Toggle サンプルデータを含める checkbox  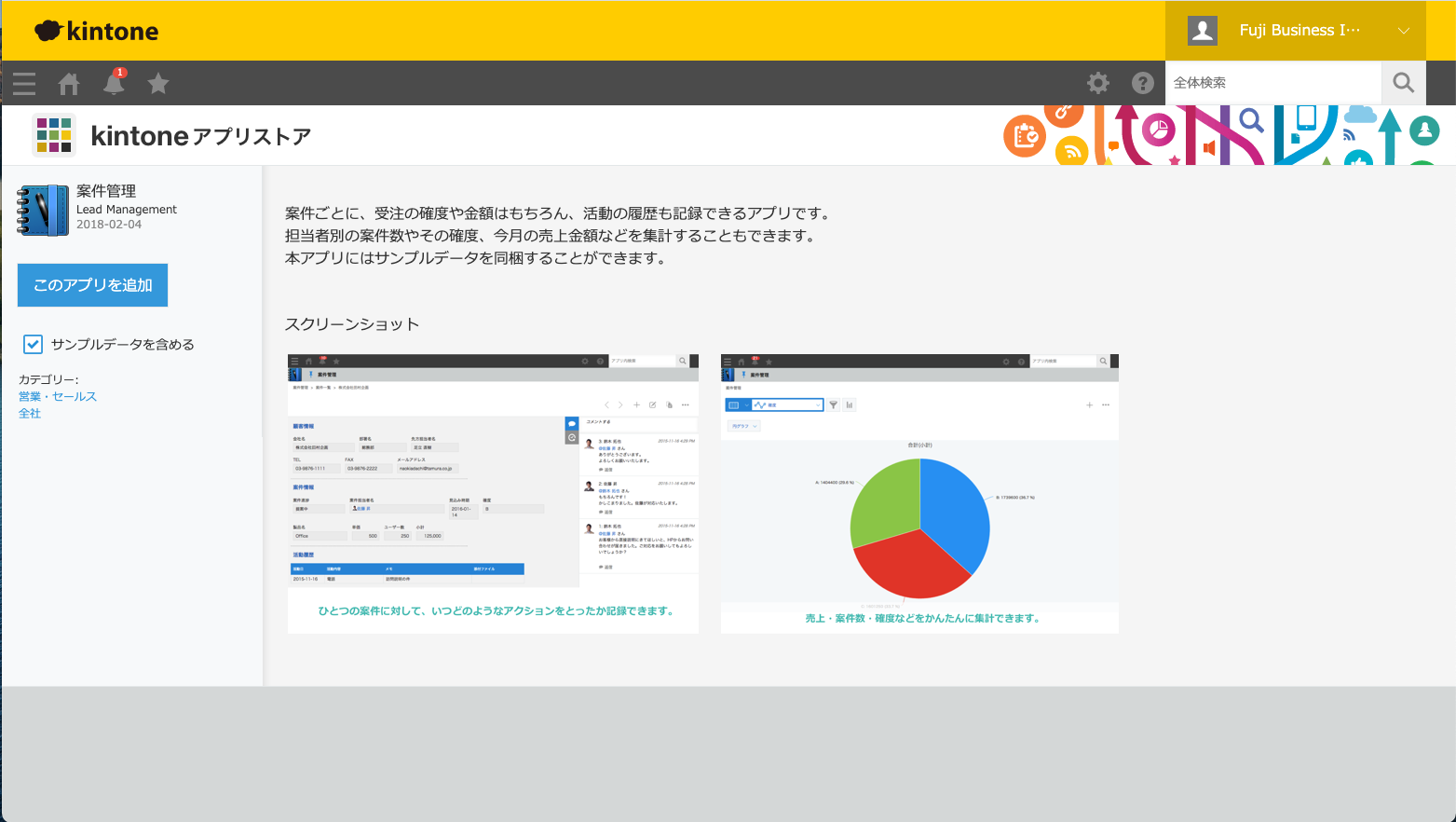pyautogui.click(x=33, y=344)
